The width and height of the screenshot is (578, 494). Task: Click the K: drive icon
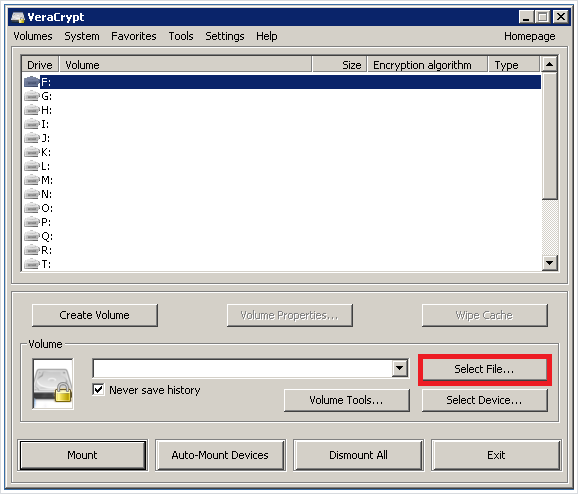point(32,152)
